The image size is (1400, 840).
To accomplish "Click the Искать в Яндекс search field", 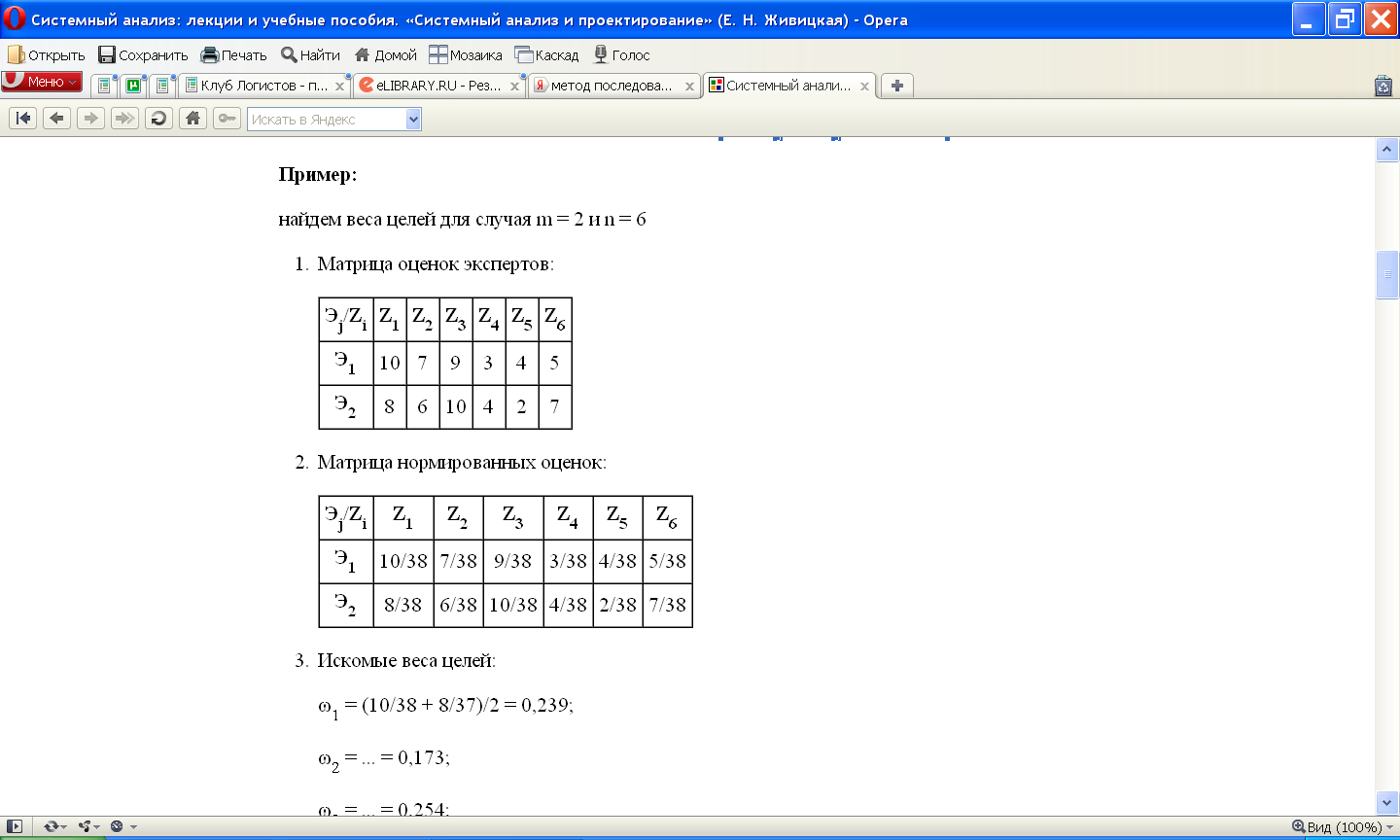I will point(327,120).
